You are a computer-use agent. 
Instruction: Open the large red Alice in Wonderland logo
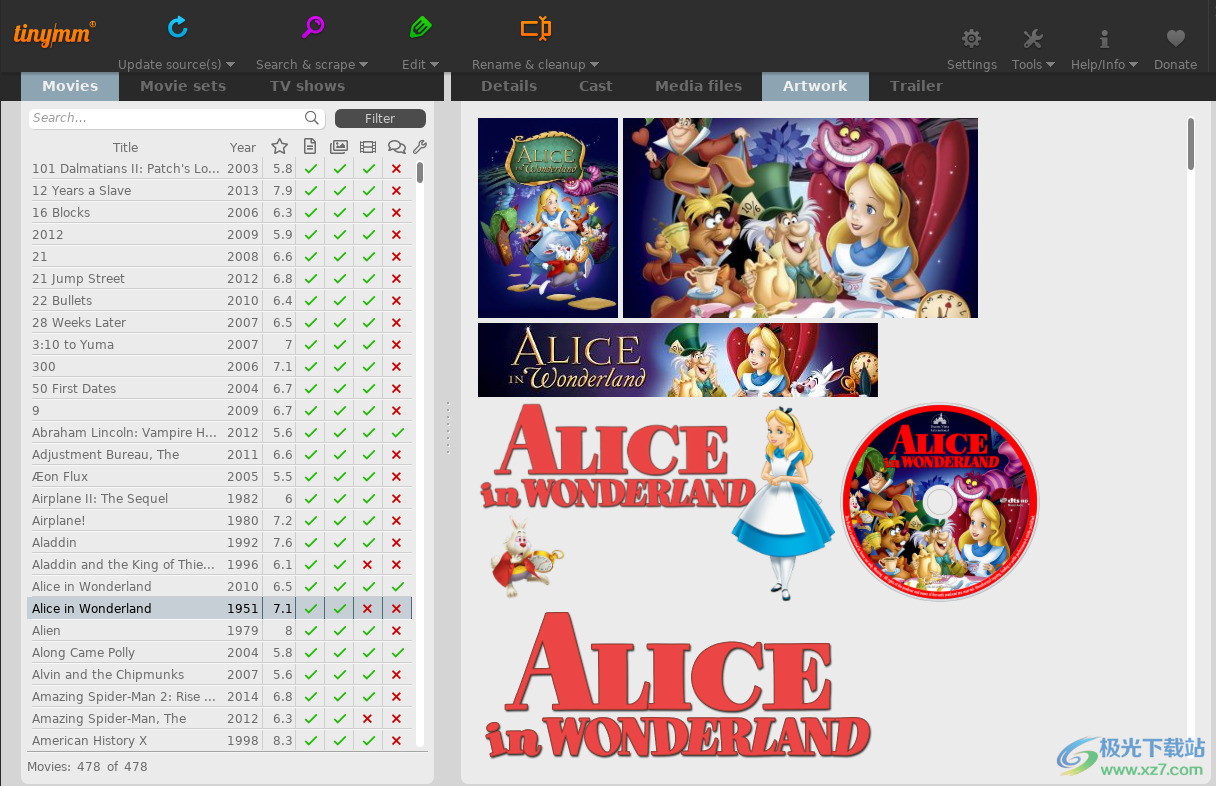click(678, 685)
